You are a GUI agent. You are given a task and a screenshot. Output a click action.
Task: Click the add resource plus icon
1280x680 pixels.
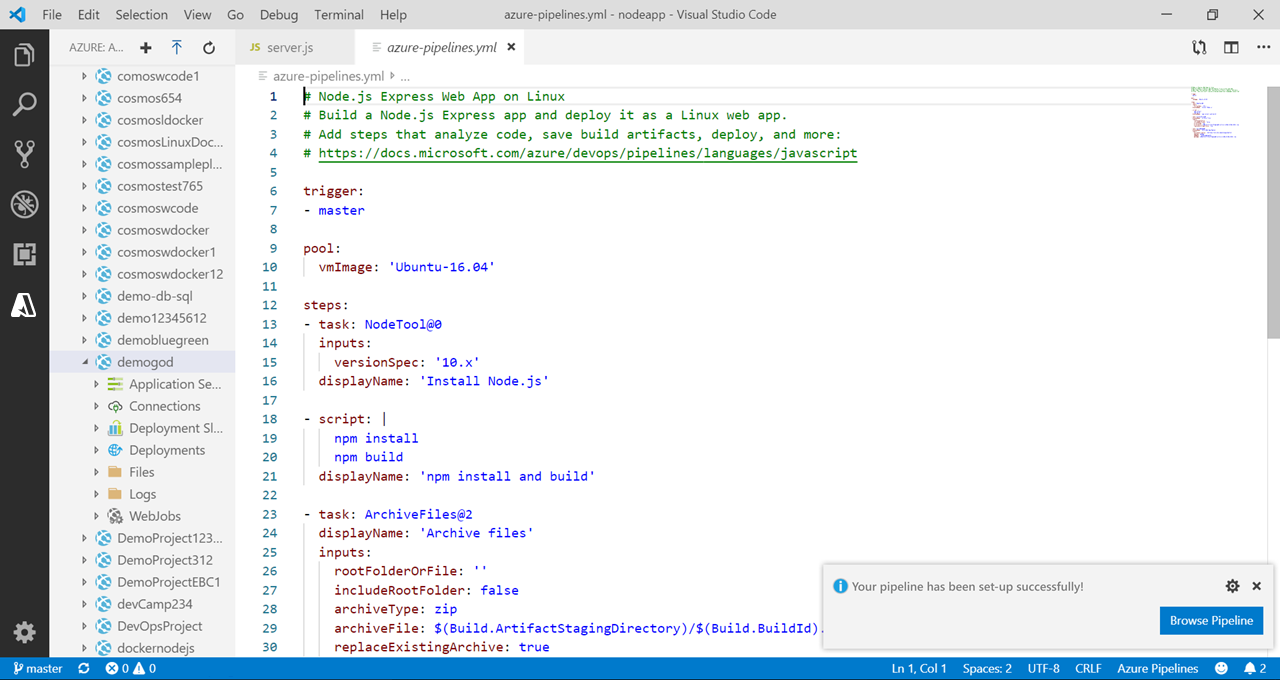[x=144, y=47]
